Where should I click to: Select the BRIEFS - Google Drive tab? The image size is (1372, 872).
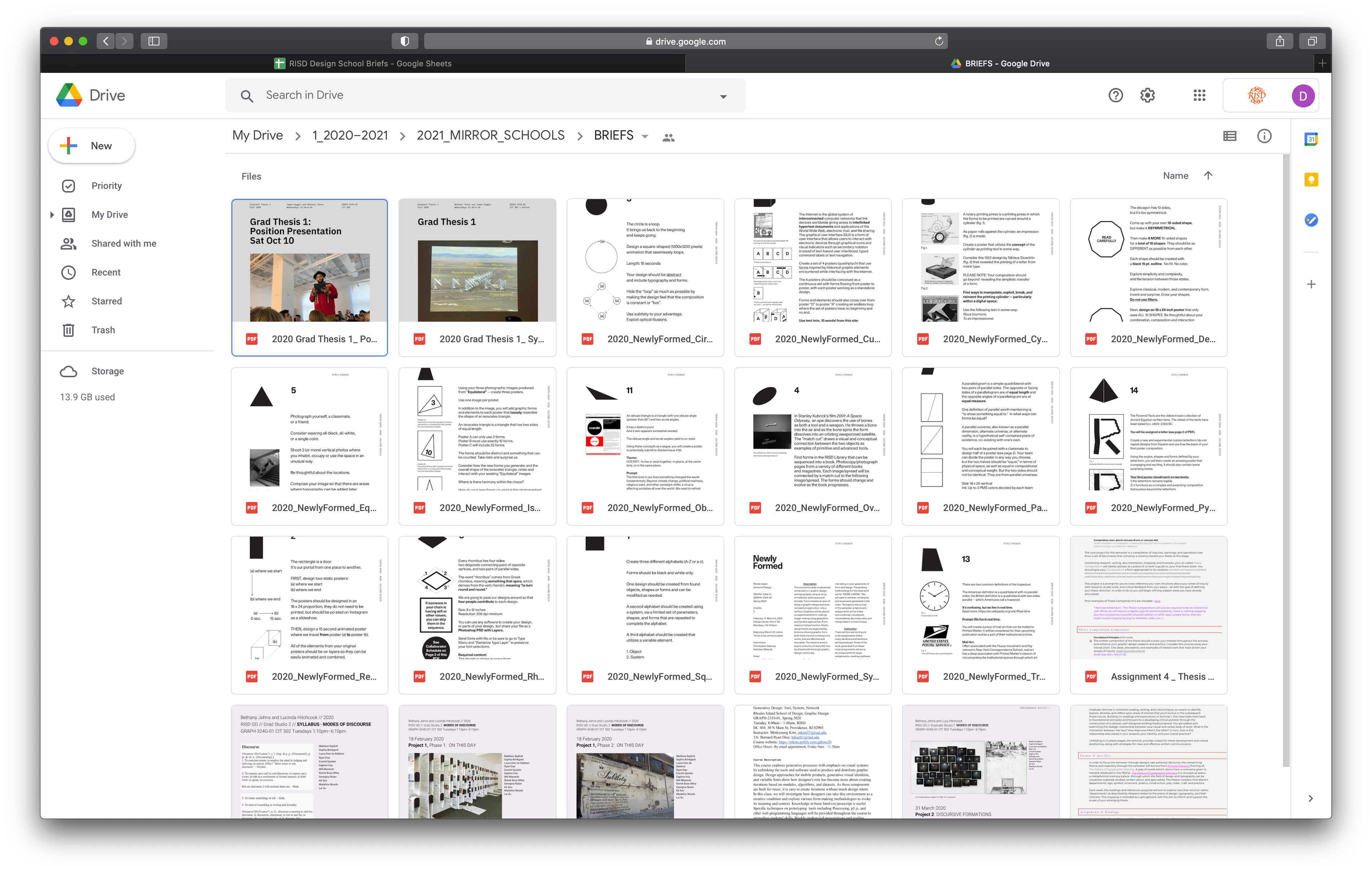(x=1000, y=63)
